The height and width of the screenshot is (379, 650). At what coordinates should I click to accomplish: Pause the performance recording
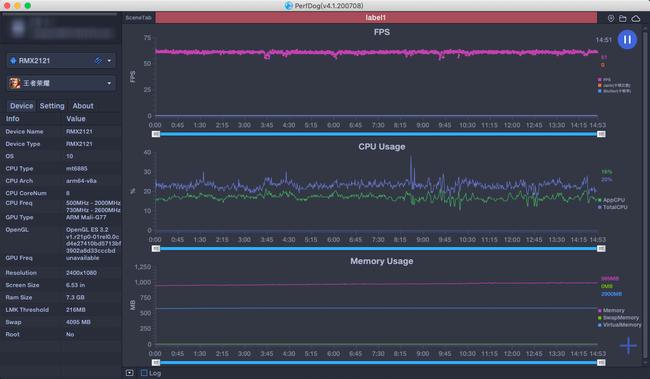(x=627, y=40)
